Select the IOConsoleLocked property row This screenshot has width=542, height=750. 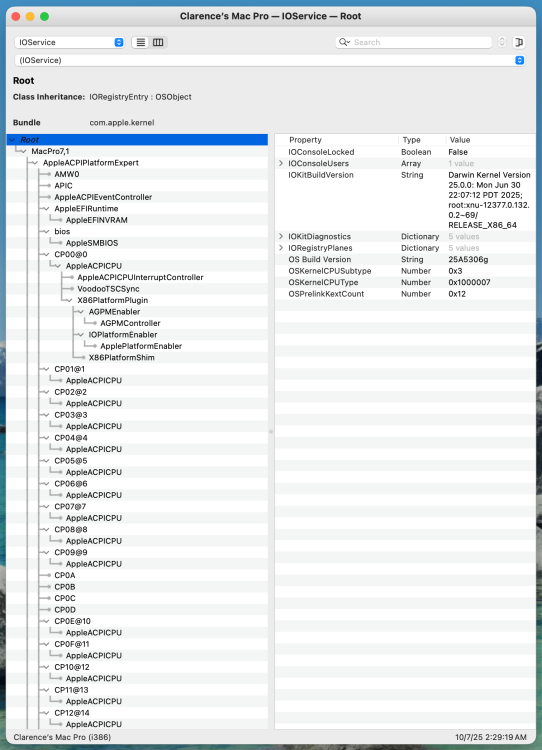pyautogui.click(x=405, y=152)
